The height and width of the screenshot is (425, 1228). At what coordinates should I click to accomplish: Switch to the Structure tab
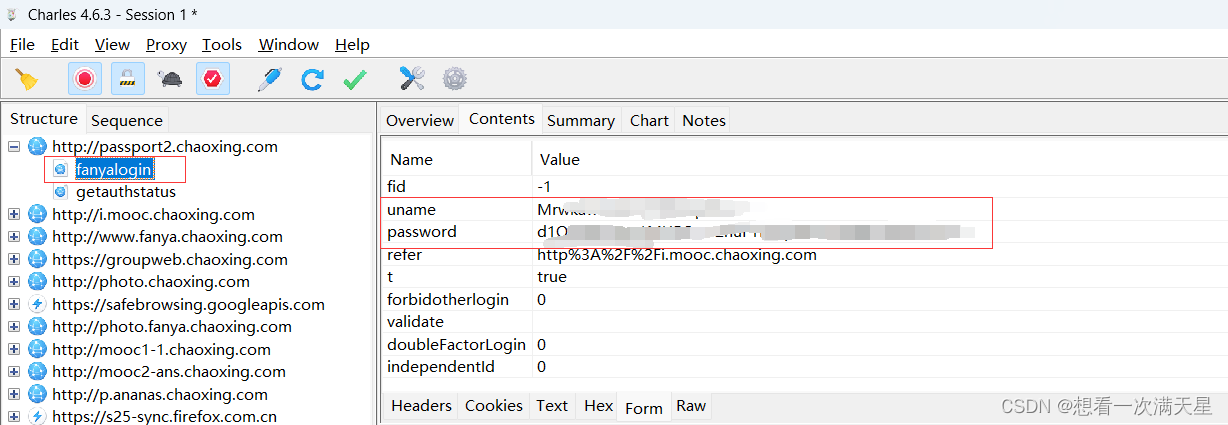pos(44,119)
